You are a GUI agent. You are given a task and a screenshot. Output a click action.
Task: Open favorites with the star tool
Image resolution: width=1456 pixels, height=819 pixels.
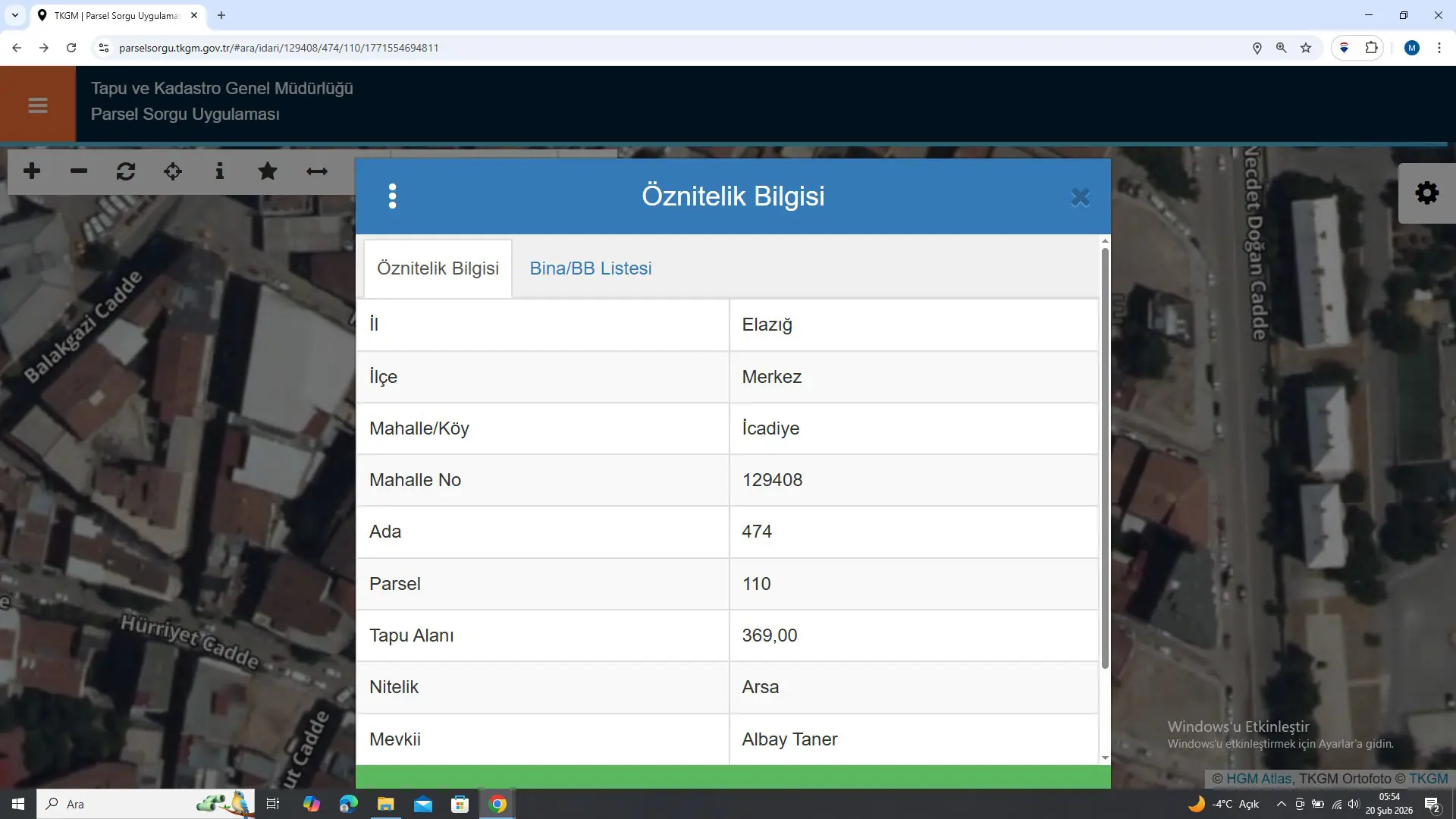pyautogui.click(x=268, y=171)
